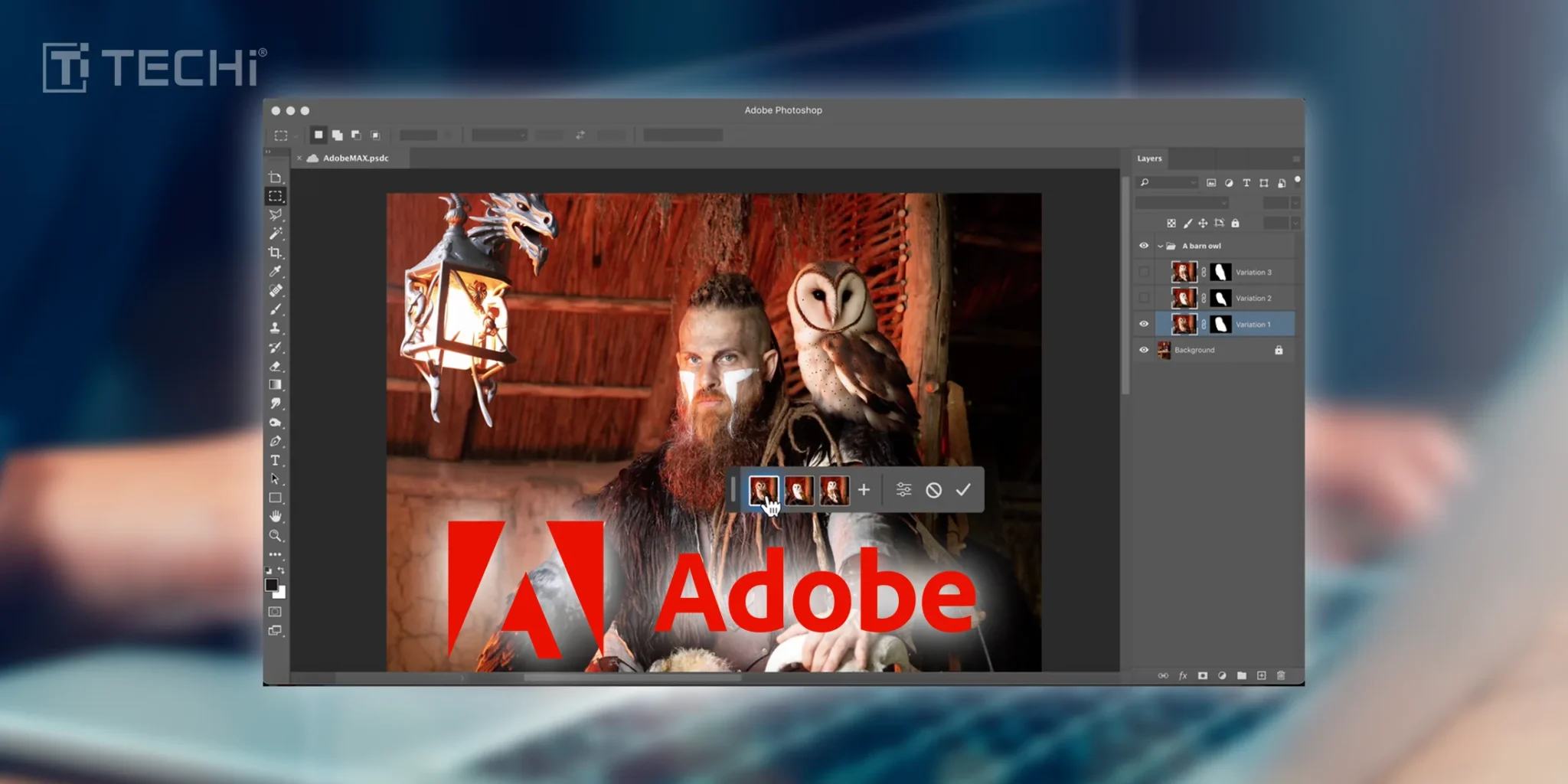Filter layers by shape layers icon
1568x784 pixels.
click(1264, 182)
